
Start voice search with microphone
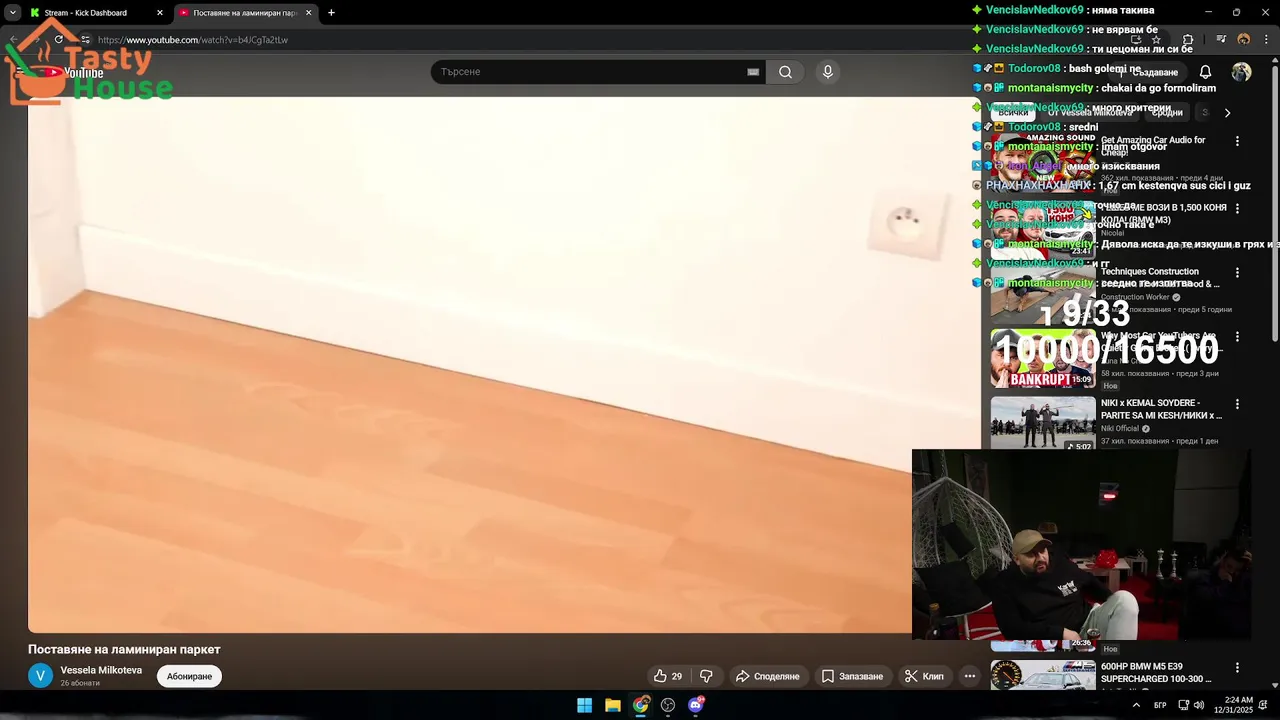point(827,72)
